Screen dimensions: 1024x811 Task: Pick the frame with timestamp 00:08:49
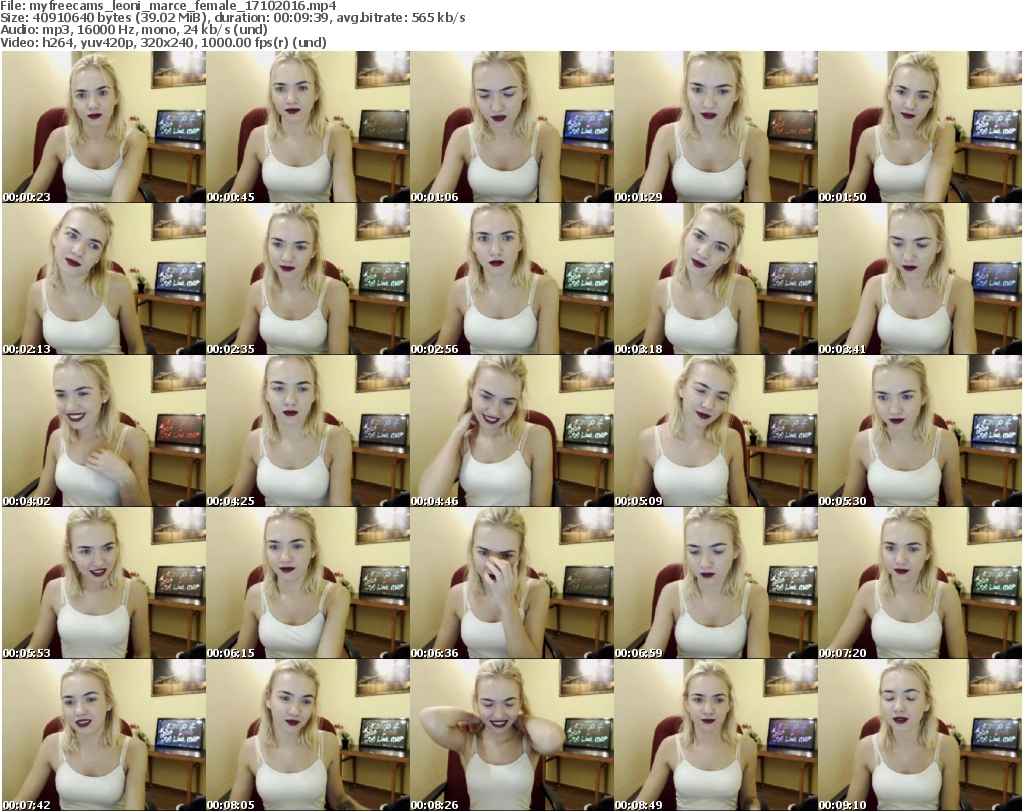pos(716,735)
